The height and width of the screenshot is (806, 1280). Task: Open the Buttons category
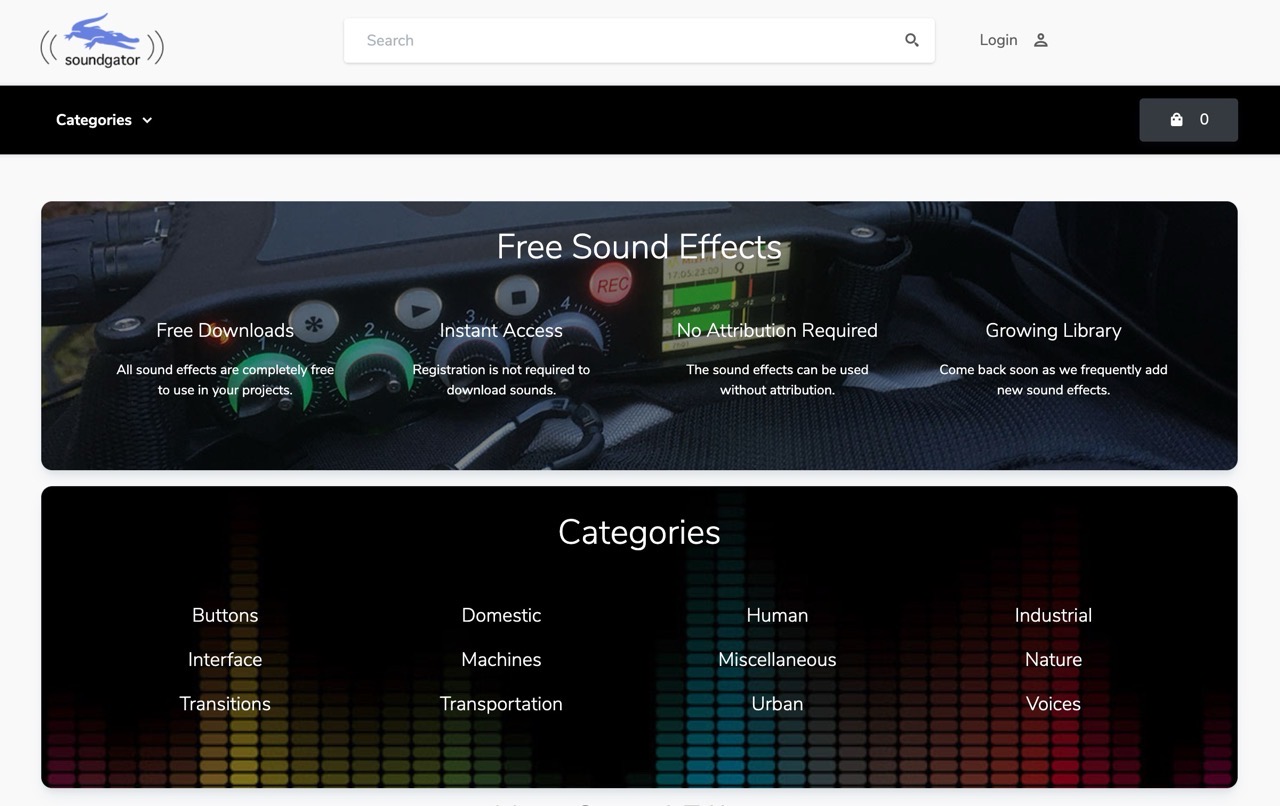[225, 615]
